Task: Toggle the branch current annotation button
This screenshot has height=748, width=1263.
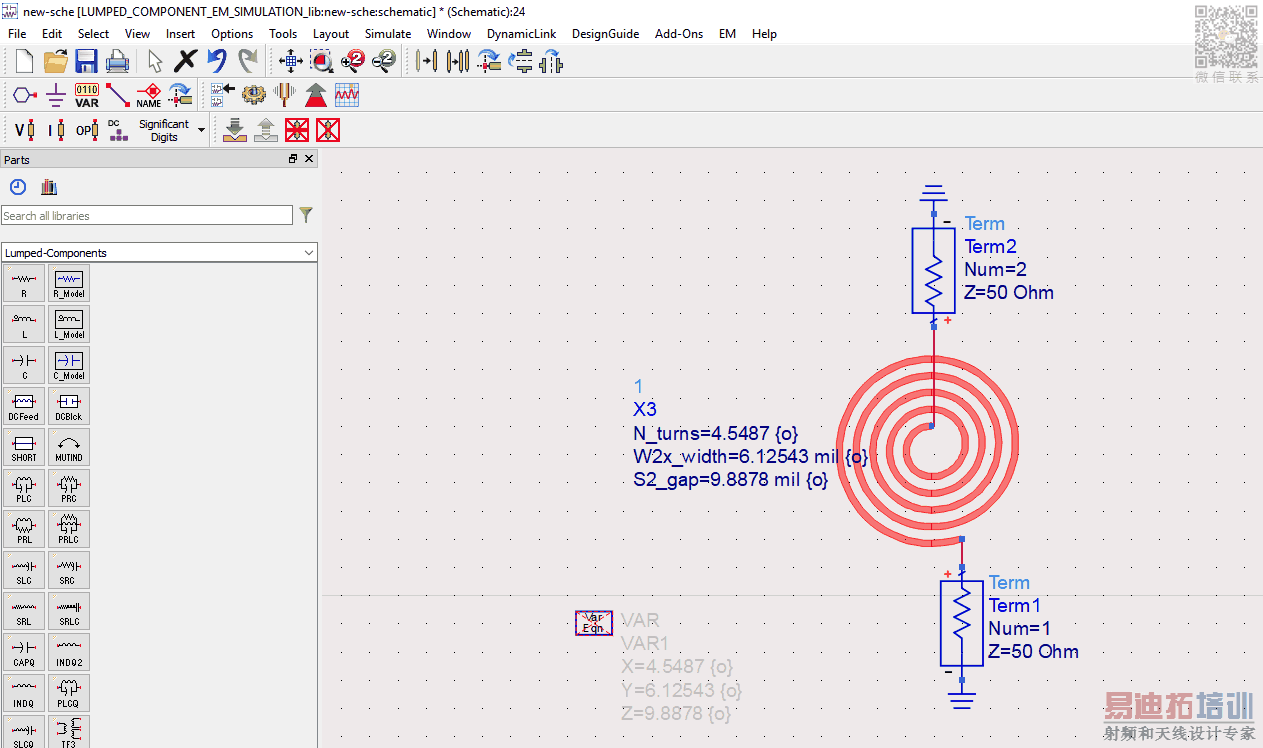Action: click(56, 130)
